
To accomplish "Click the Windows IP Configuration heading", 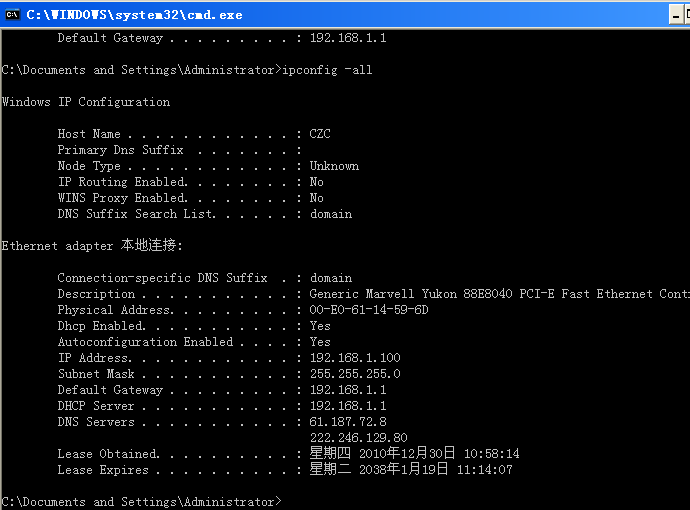I will (x=86, y=102).
